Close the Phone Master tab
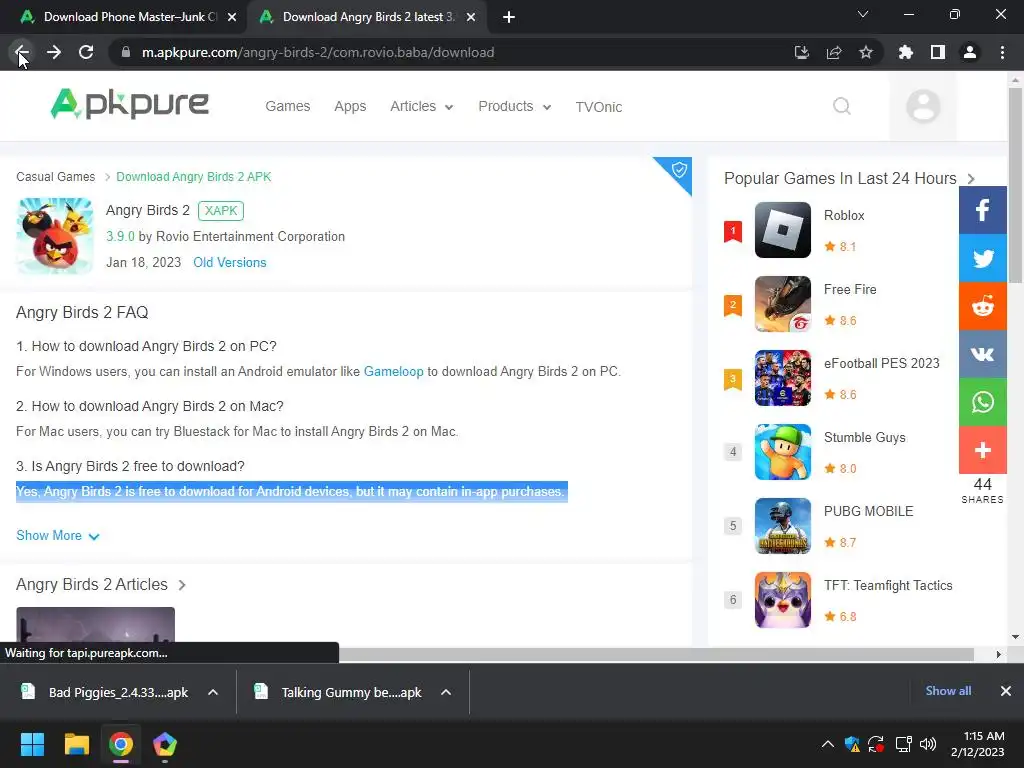 click(x=232, y=17)
